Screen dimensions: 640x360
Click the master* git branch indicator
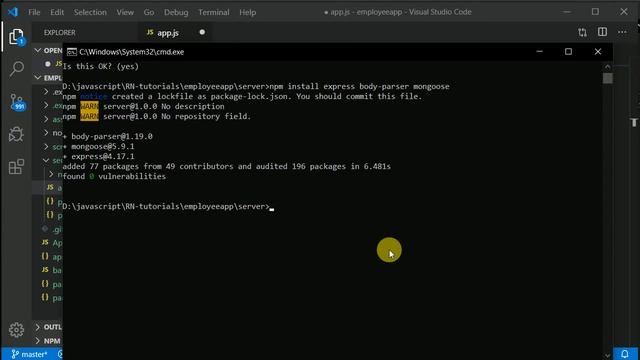pos(29,354)
